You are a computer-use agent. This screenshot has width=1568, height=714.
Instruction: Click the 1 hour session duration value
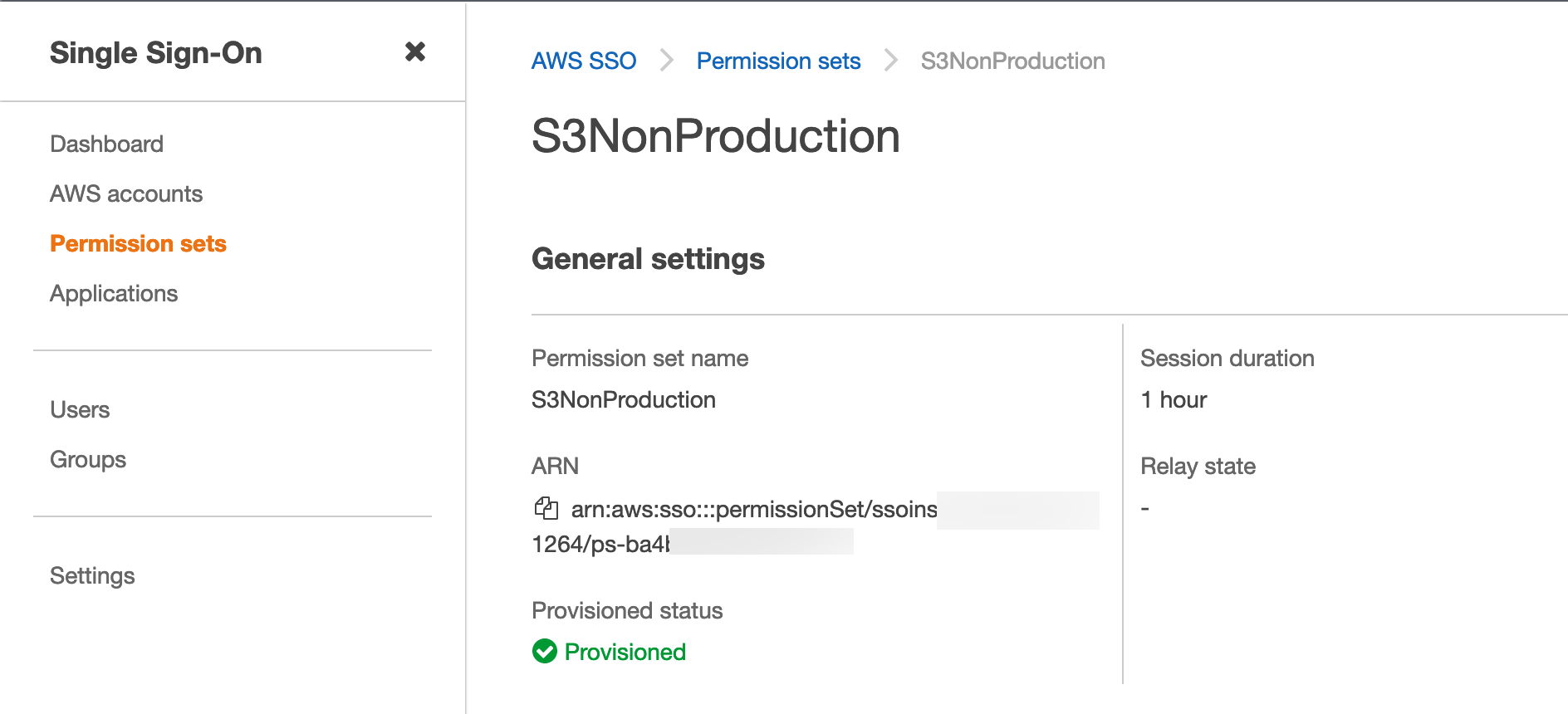[x=1174, y=400]
